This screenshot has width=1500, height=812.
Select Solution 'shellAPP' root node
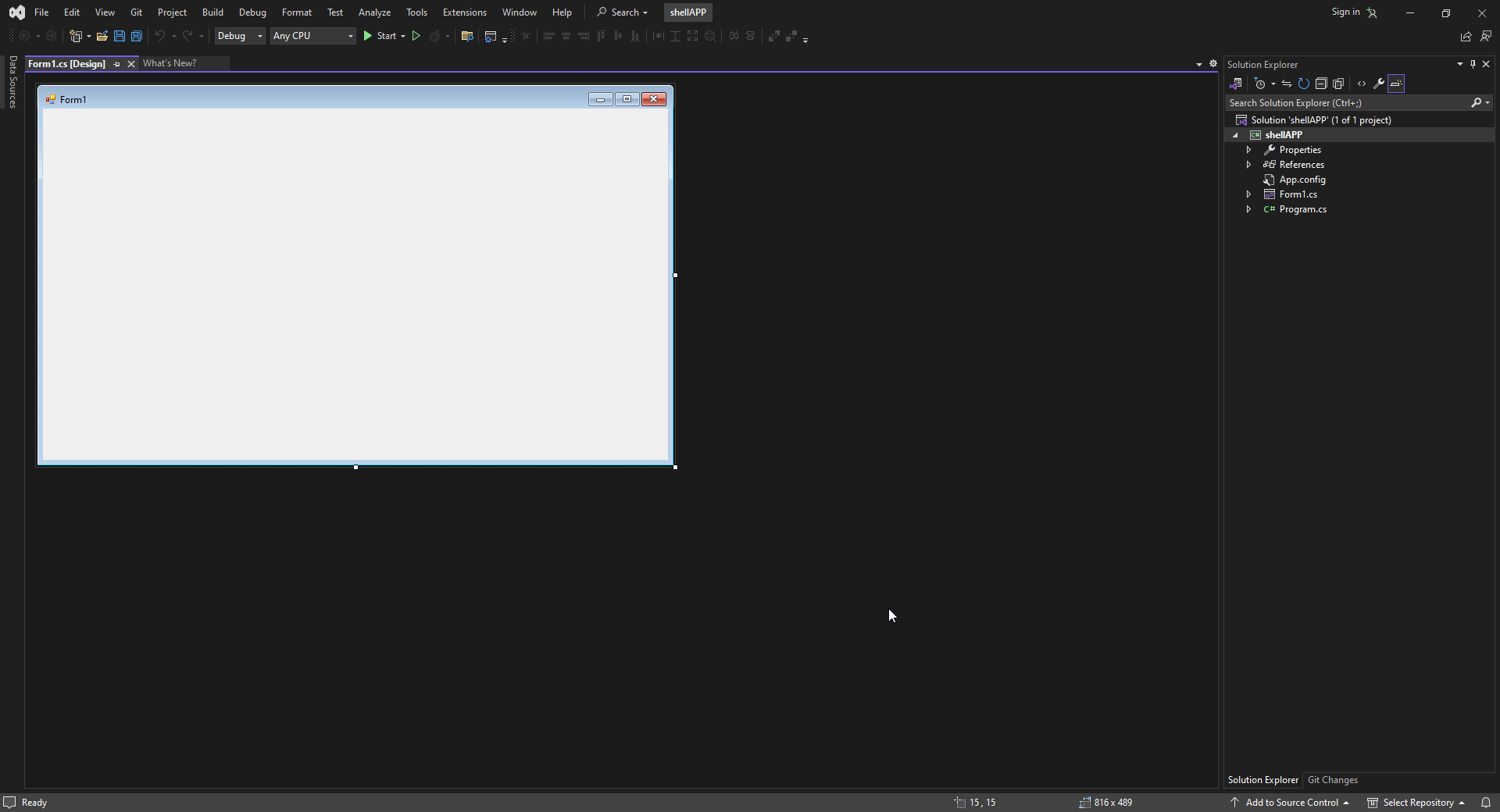[x=1320, y=120]
